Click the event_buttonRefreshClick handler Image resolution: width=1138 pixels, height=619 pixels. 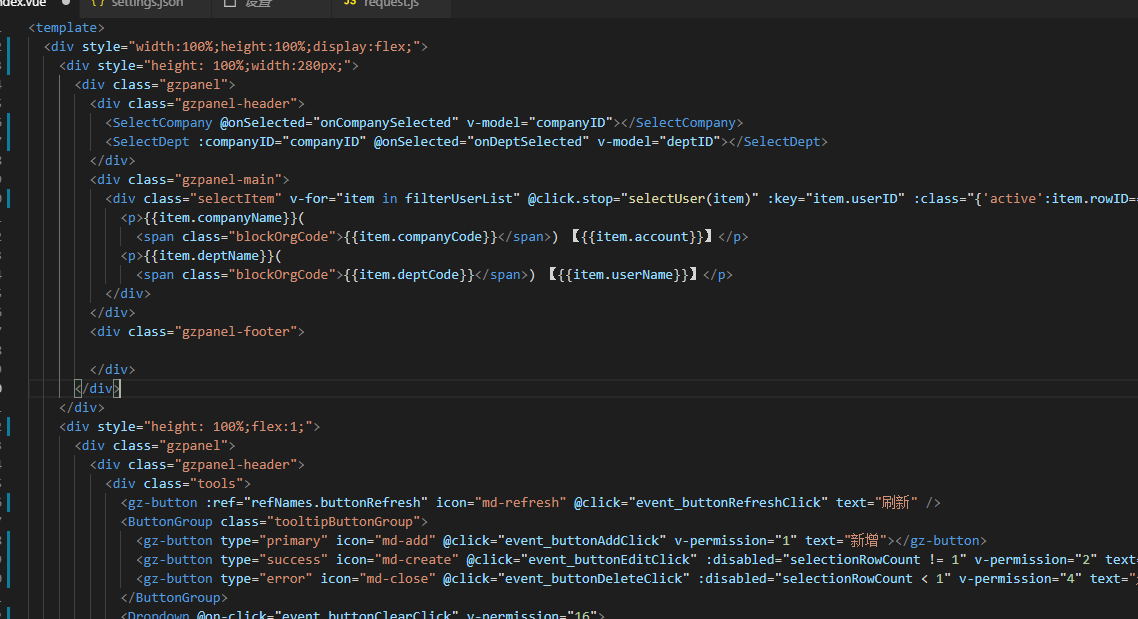[x=728, y=502]
